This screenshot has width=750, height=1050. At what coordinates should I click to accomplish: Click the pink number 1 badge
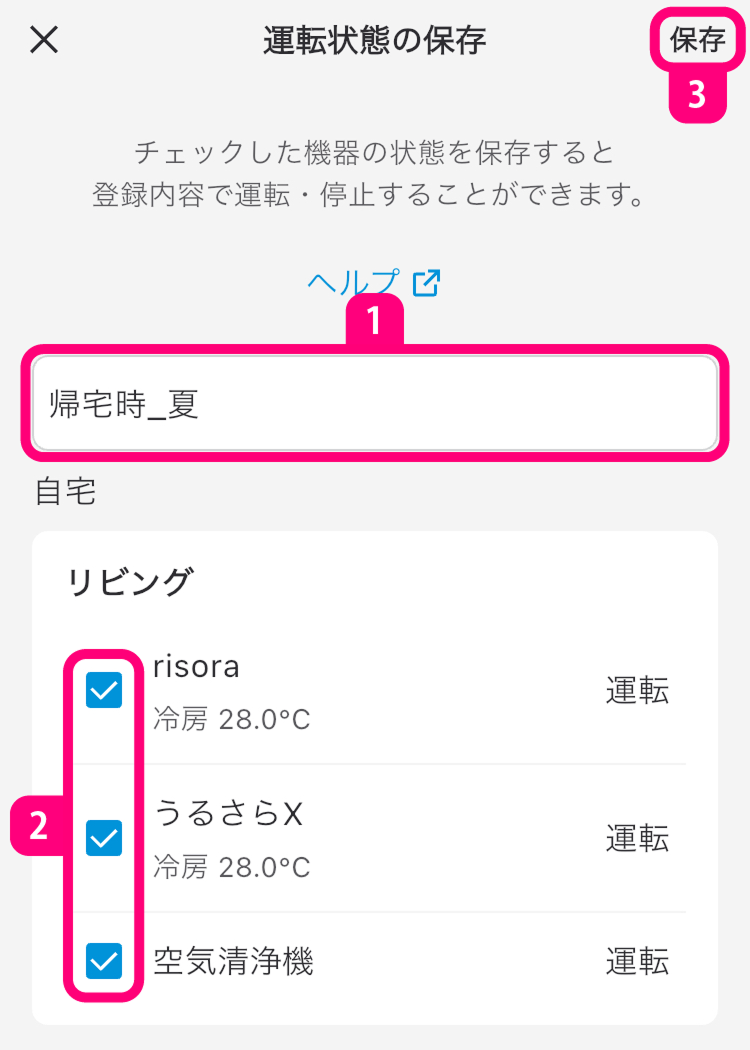coord(374,321)
